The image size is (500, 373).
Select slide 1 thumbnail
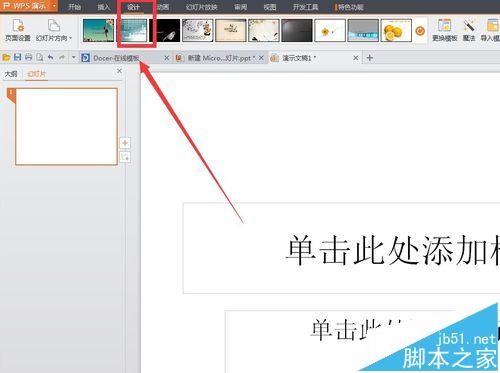66,127
